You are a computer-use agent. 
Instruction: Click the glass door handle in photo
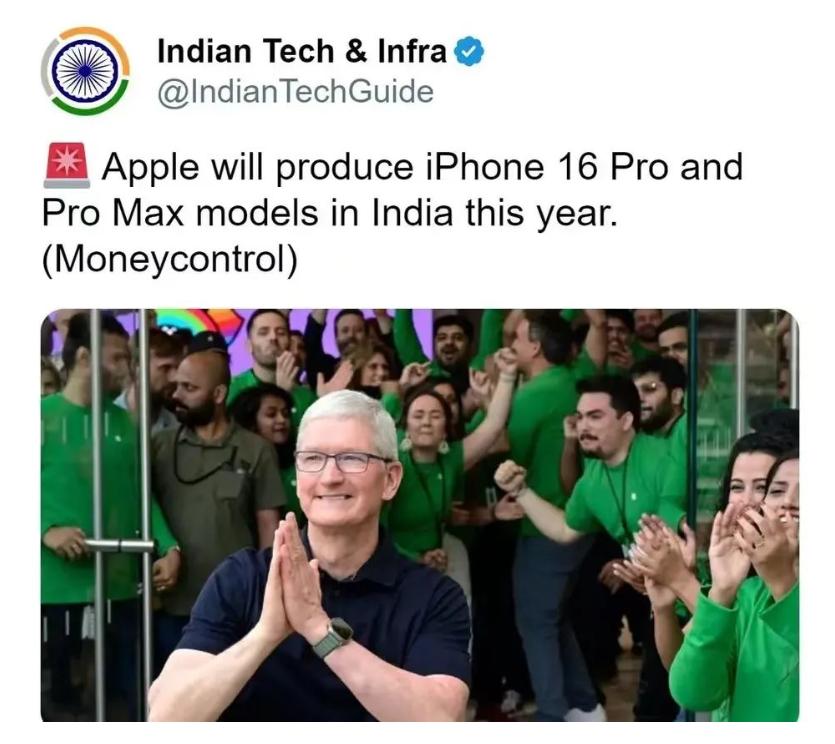pyautogui.click(x=118, y=545)
